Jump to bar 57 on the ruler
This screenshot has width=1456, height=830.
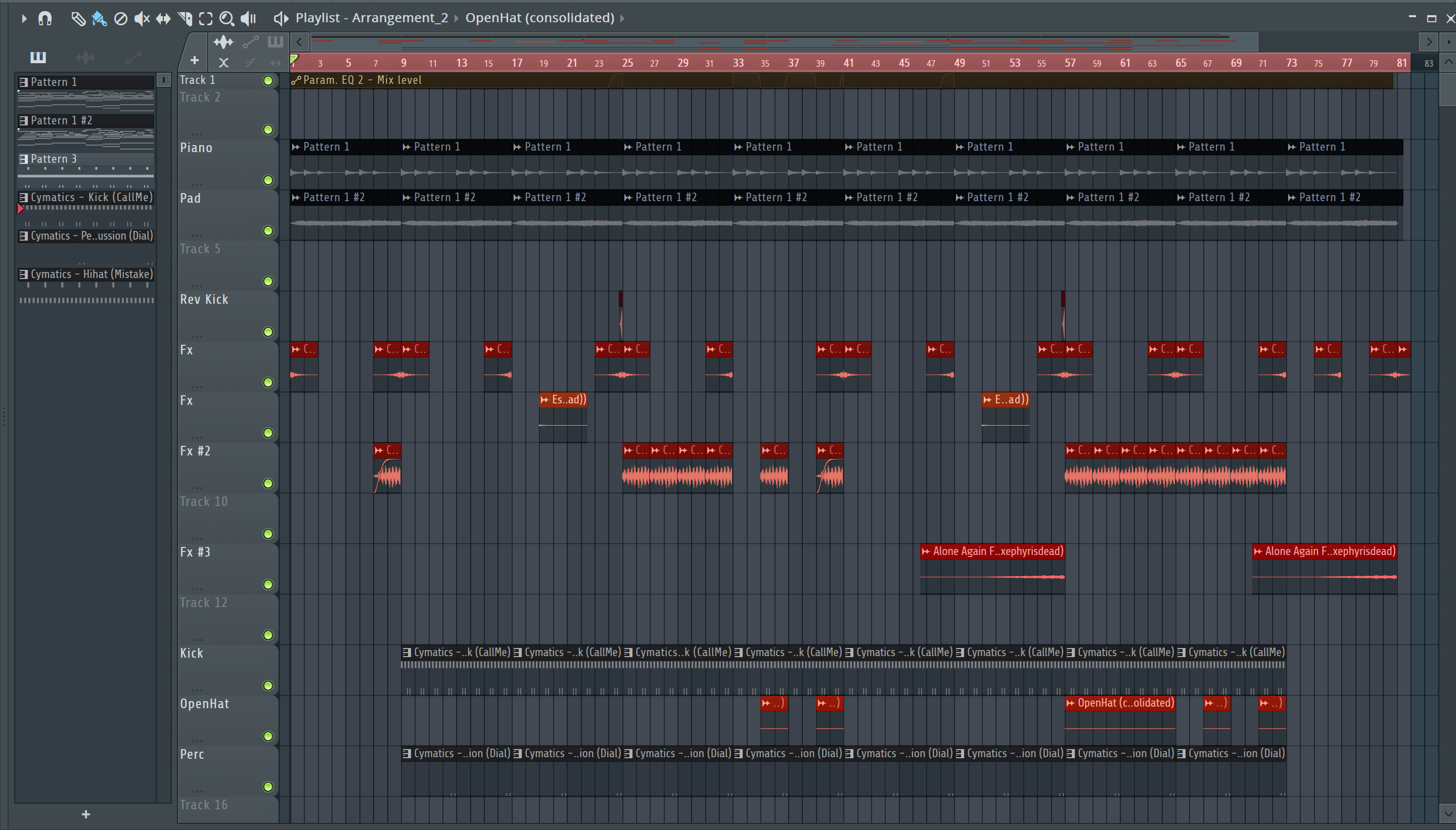[x=1070, y=63]
